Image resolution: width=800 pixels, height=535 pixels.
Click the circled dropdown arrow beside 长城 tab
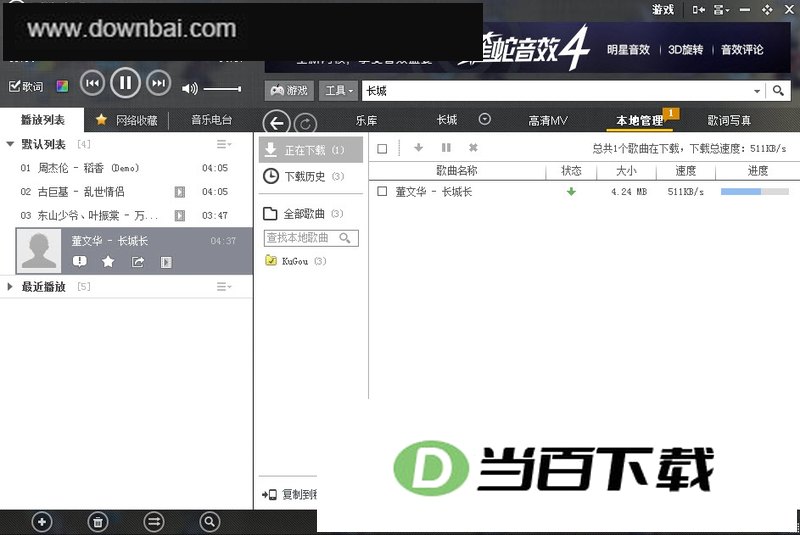[485, 119]
